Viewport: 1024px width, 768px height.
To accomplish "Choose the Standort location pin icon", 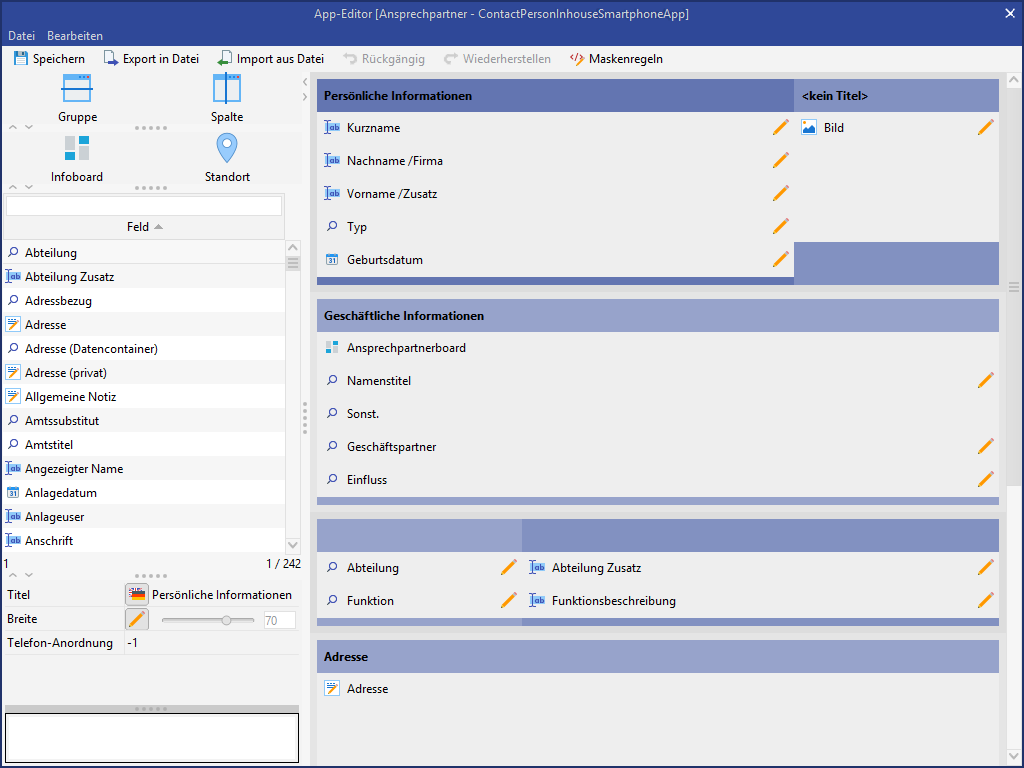I will 227,148.
